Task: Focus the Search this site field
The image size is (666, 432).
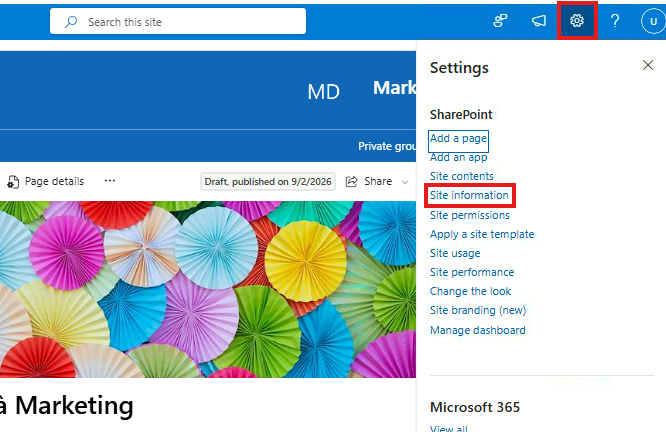Action: pos(178,21)
